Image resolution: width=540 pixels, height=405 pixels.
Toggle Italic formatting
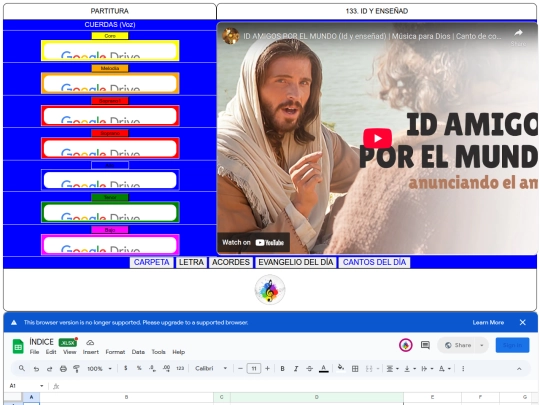(296, 368)
